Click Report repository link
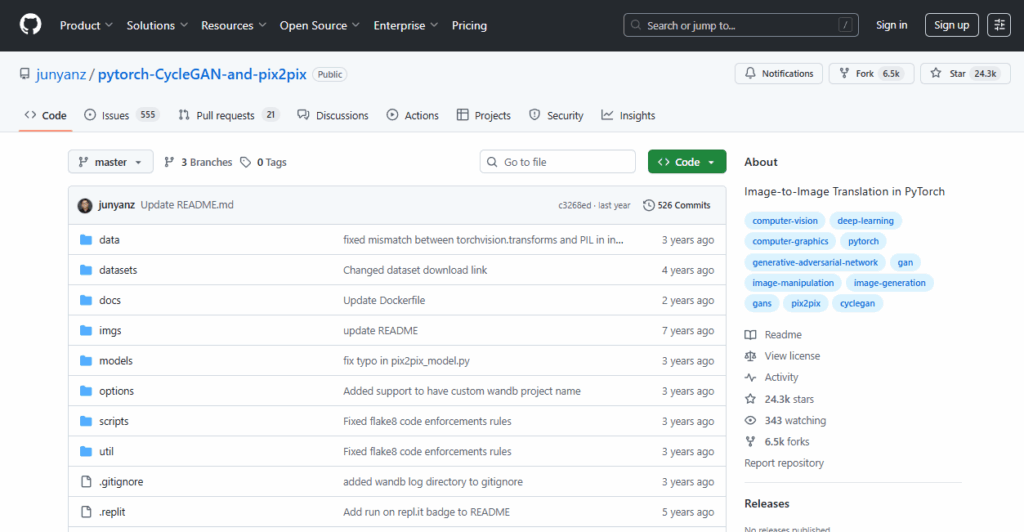The width and height of the screenshot is (1024, 532). point(784,463)
